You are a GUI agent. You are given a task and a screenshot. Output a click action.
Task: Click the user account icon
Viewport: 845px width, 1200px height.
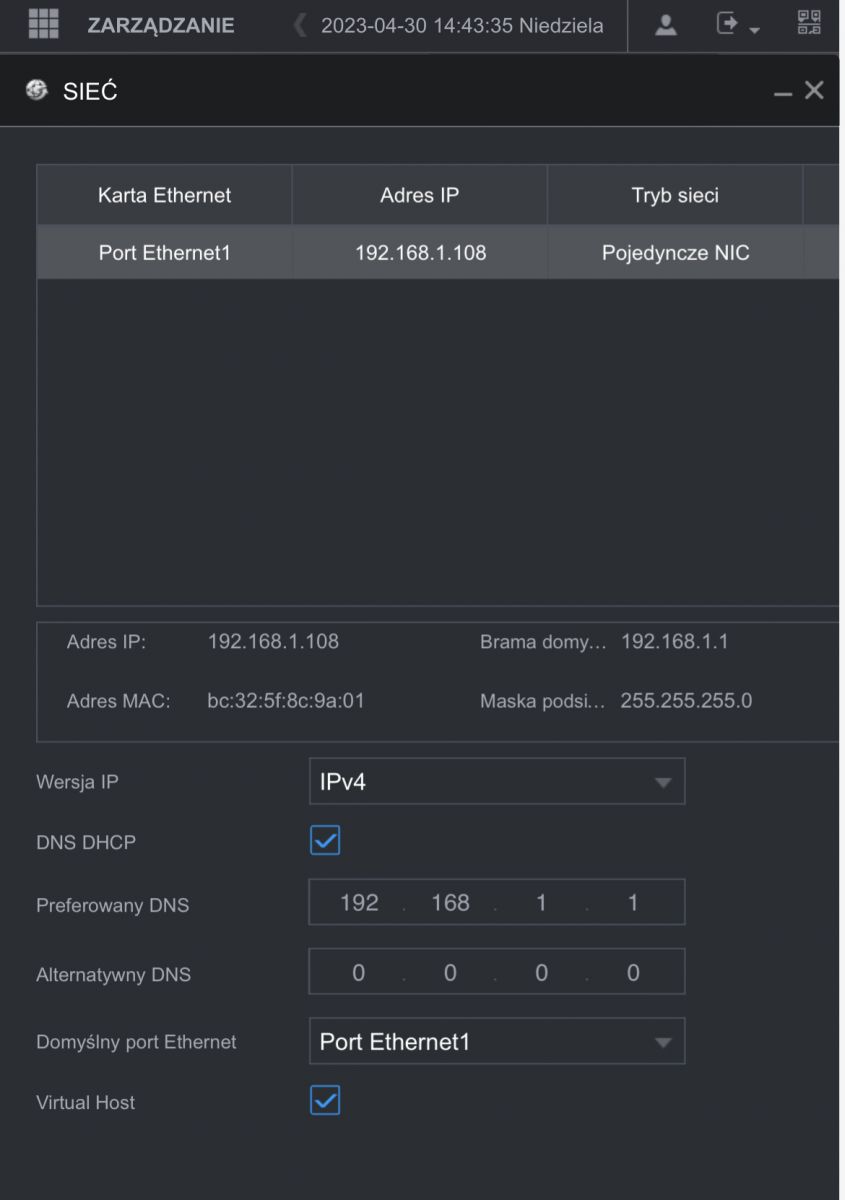tap(665, 26)
